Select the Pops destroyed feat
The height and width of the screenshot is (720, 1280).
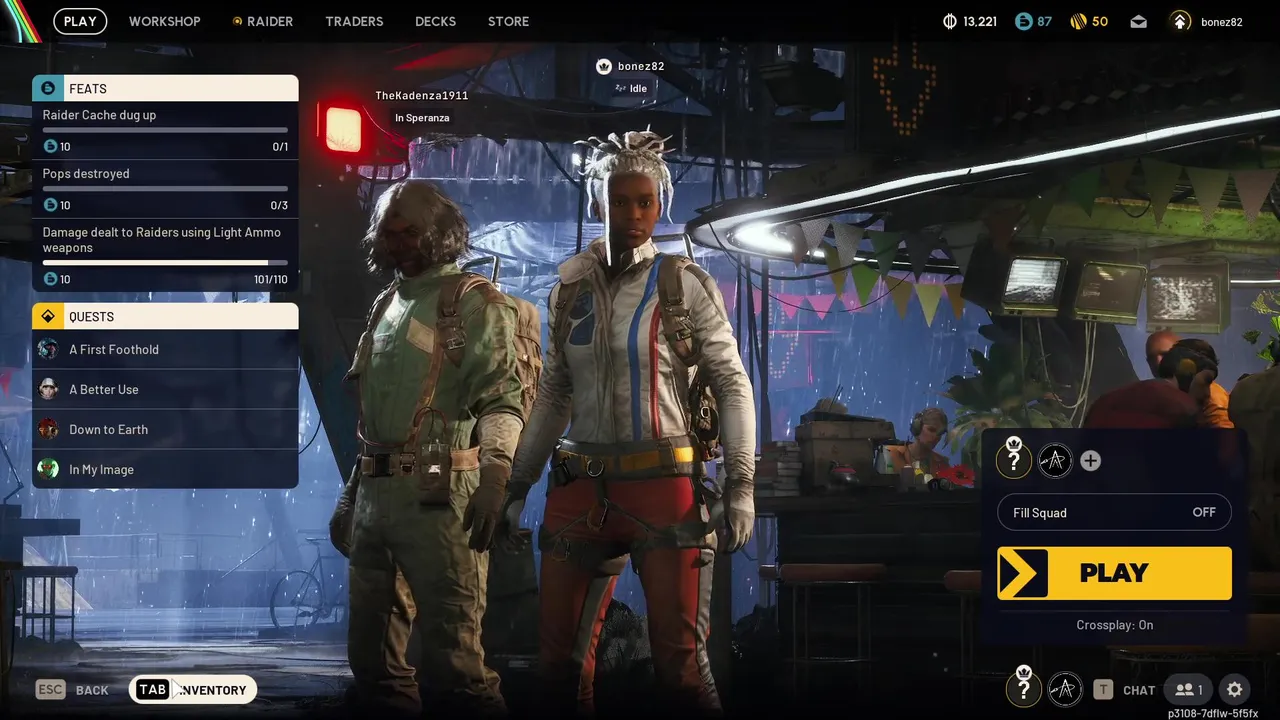(x=165, y=189)
